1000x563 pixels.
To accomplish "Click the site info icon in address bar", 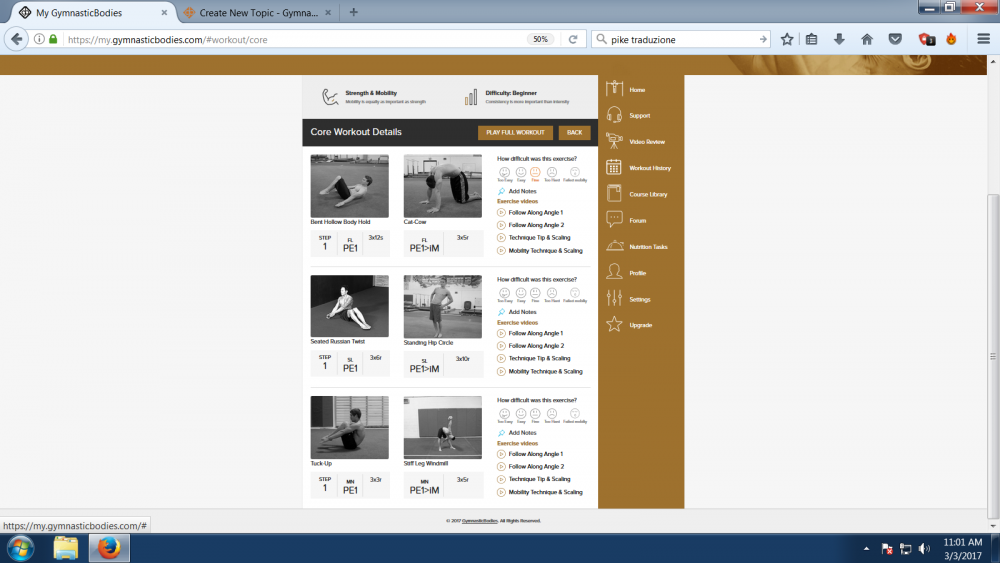I will click(x=39, y=39).
